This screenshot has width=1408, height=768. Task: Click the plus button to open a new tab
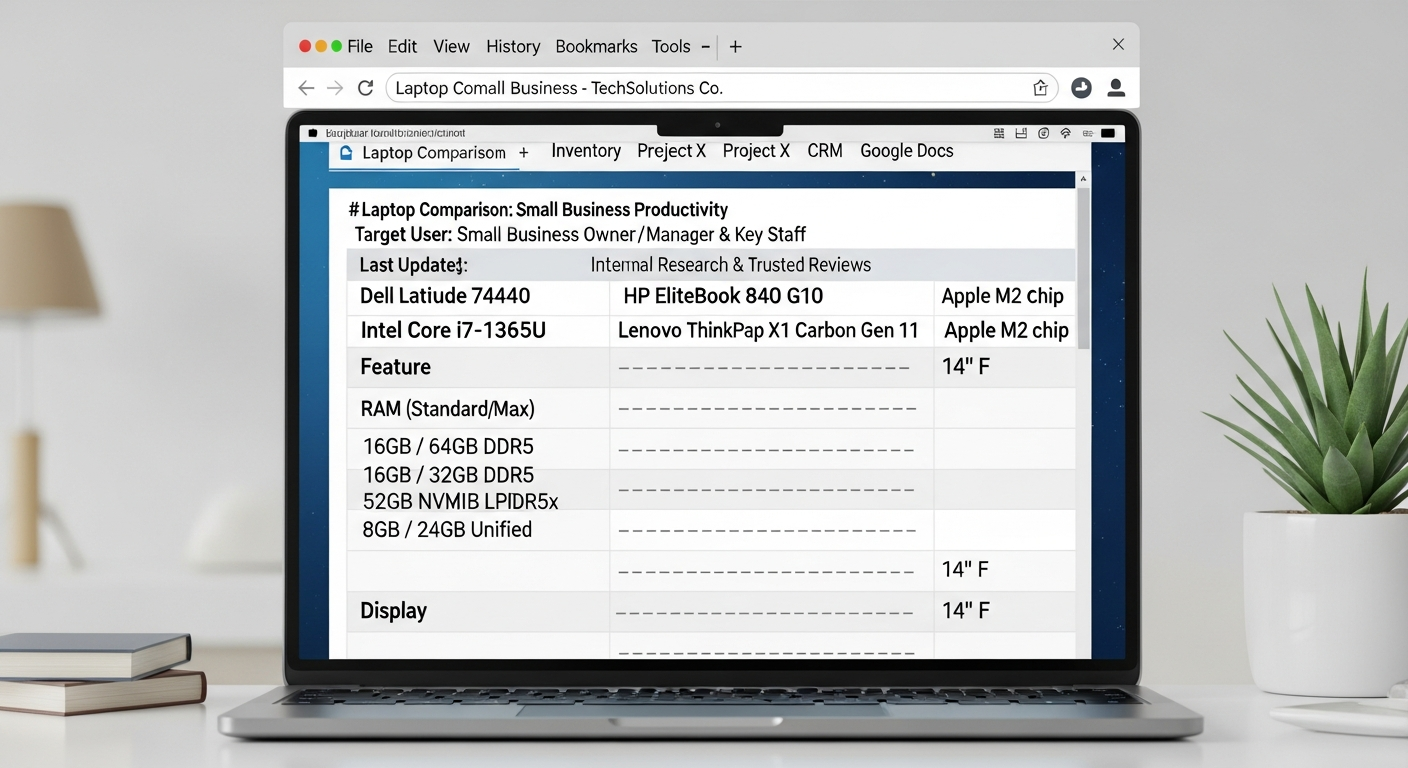point(523,153)
